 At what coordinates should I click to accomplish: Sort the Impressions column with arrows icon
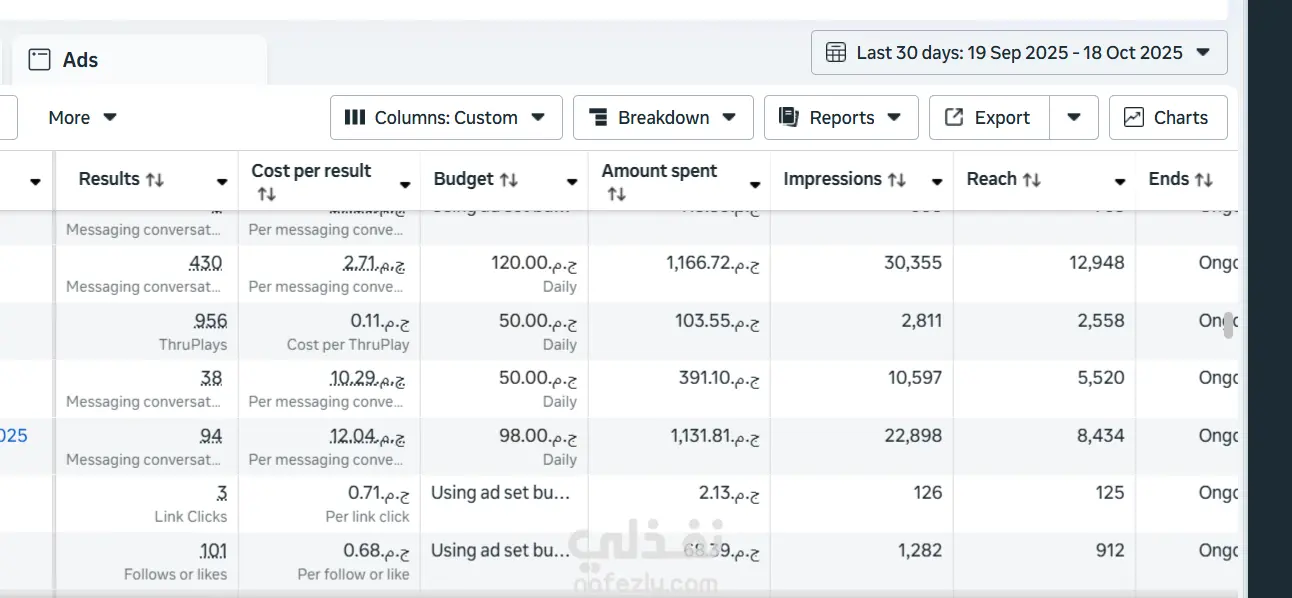897,180
